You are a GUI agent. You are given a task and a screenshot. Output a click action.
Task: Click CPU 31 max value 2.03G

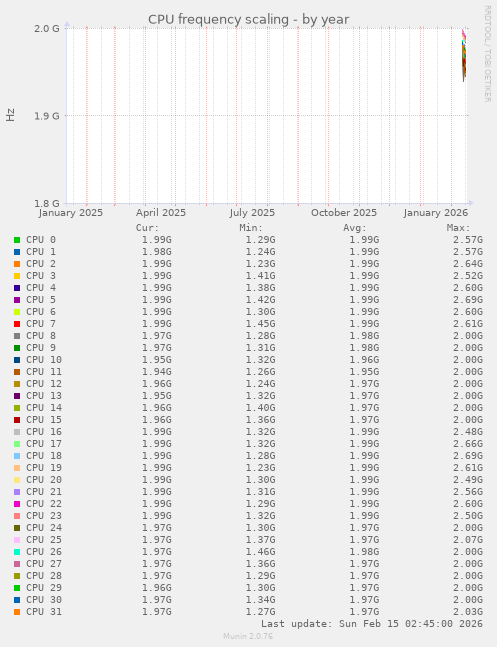point(468,612)
